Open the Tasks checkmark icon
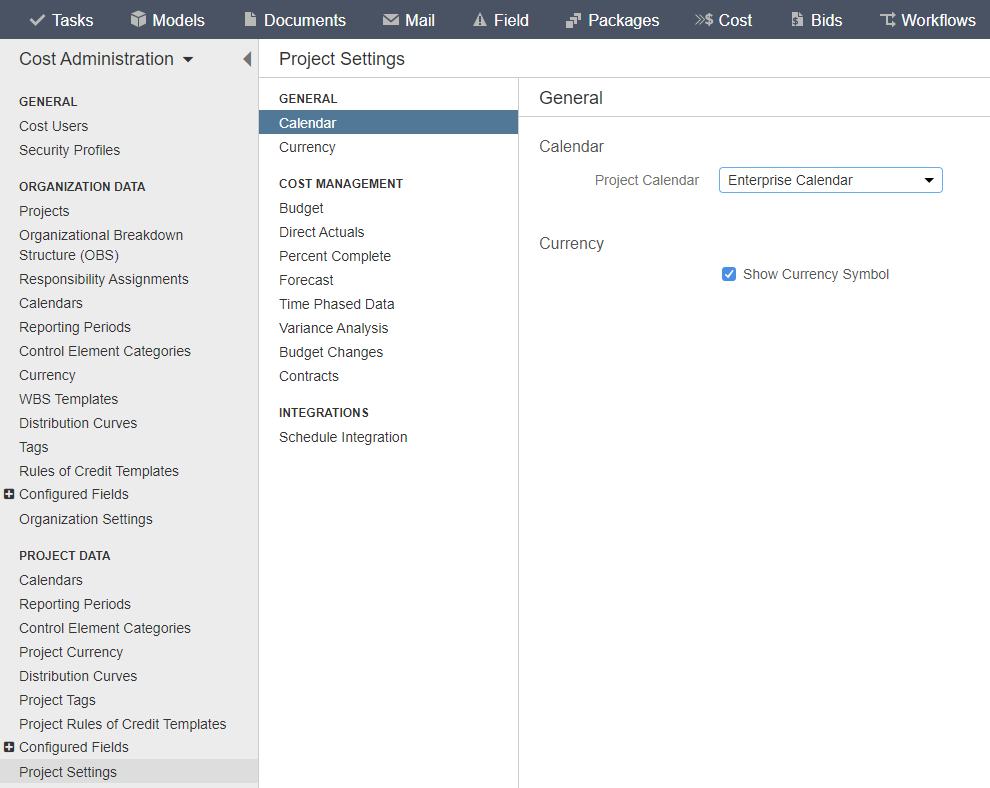The image size is (990, 788). pos(37,20)
